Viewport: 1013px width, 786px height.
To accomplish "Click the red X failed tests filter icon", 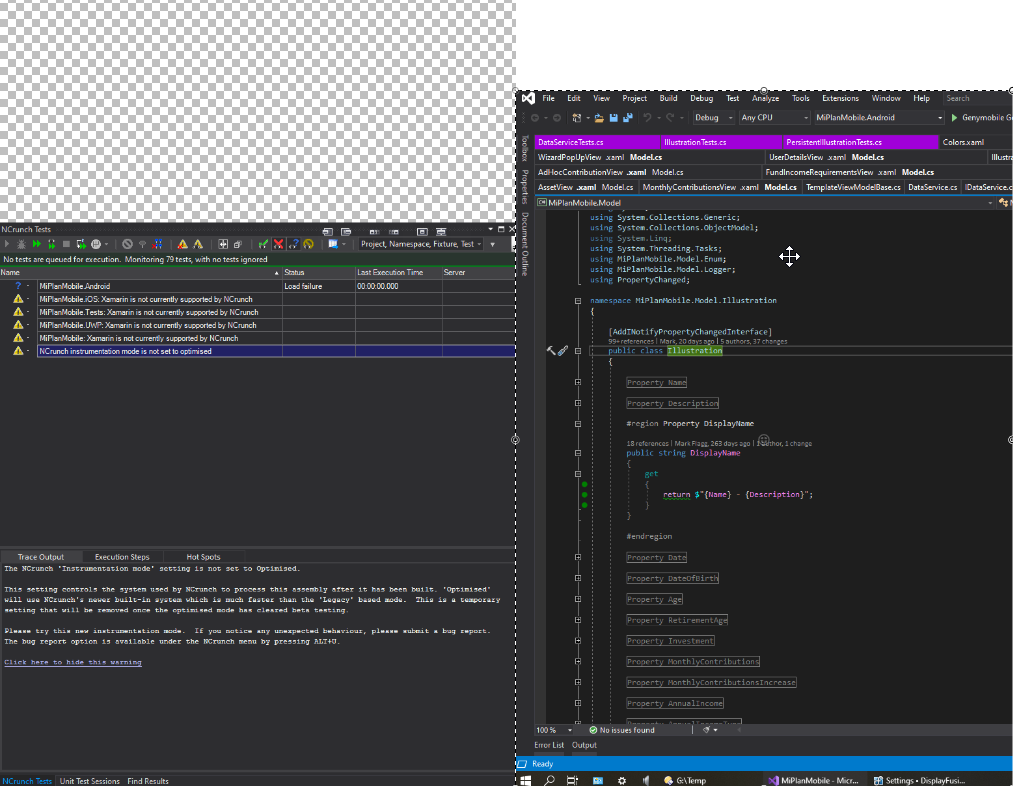I will (x=279, y=244).
